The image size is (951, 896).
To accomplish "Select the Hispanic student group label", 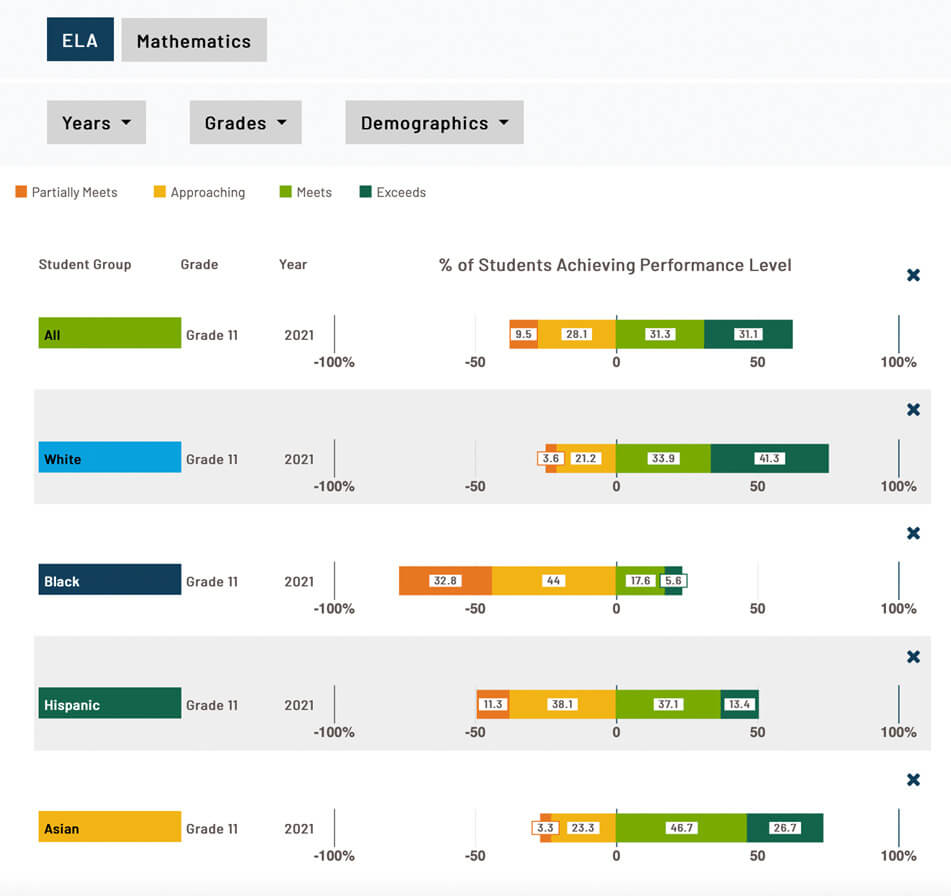I will click(110, 703).
